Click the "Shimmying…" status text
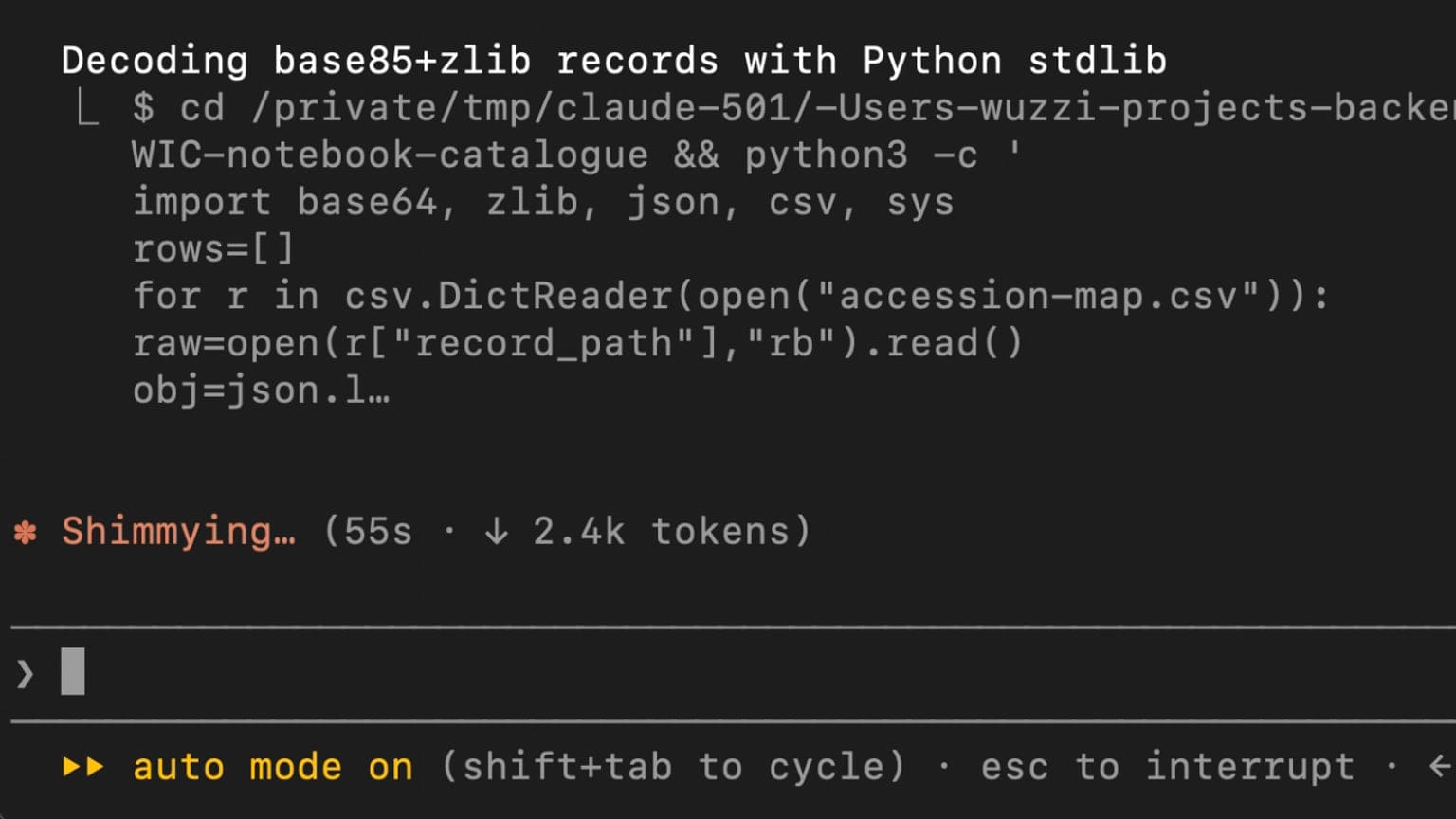This screenshot has height=819, width=1456. pyautogui.click(x=179, y=532)
